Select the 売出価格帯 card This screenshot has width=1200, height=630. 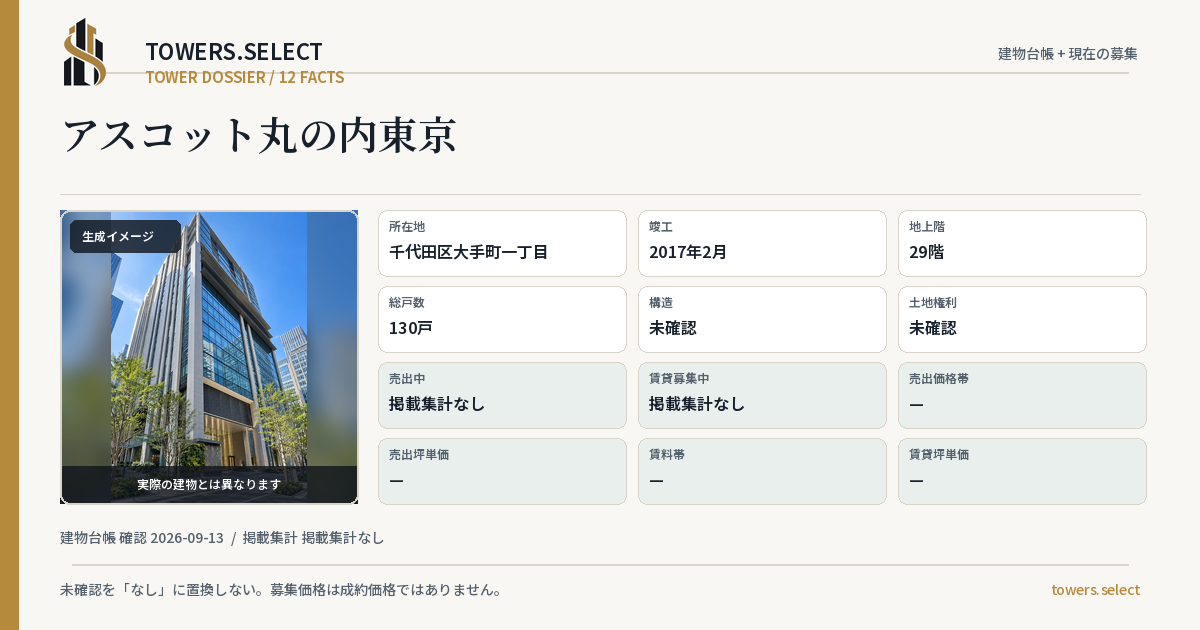click(1022, 395)
